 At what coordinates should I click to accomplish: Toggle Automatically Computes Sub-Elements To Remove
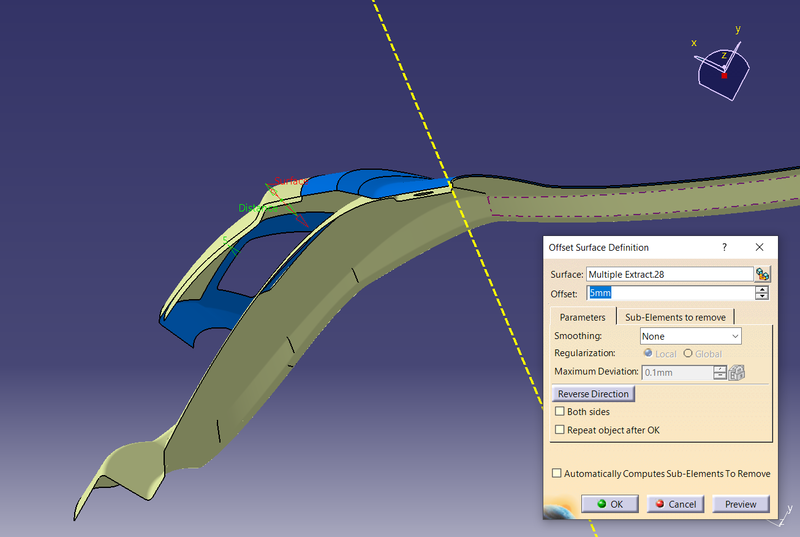tap(557, 473)
